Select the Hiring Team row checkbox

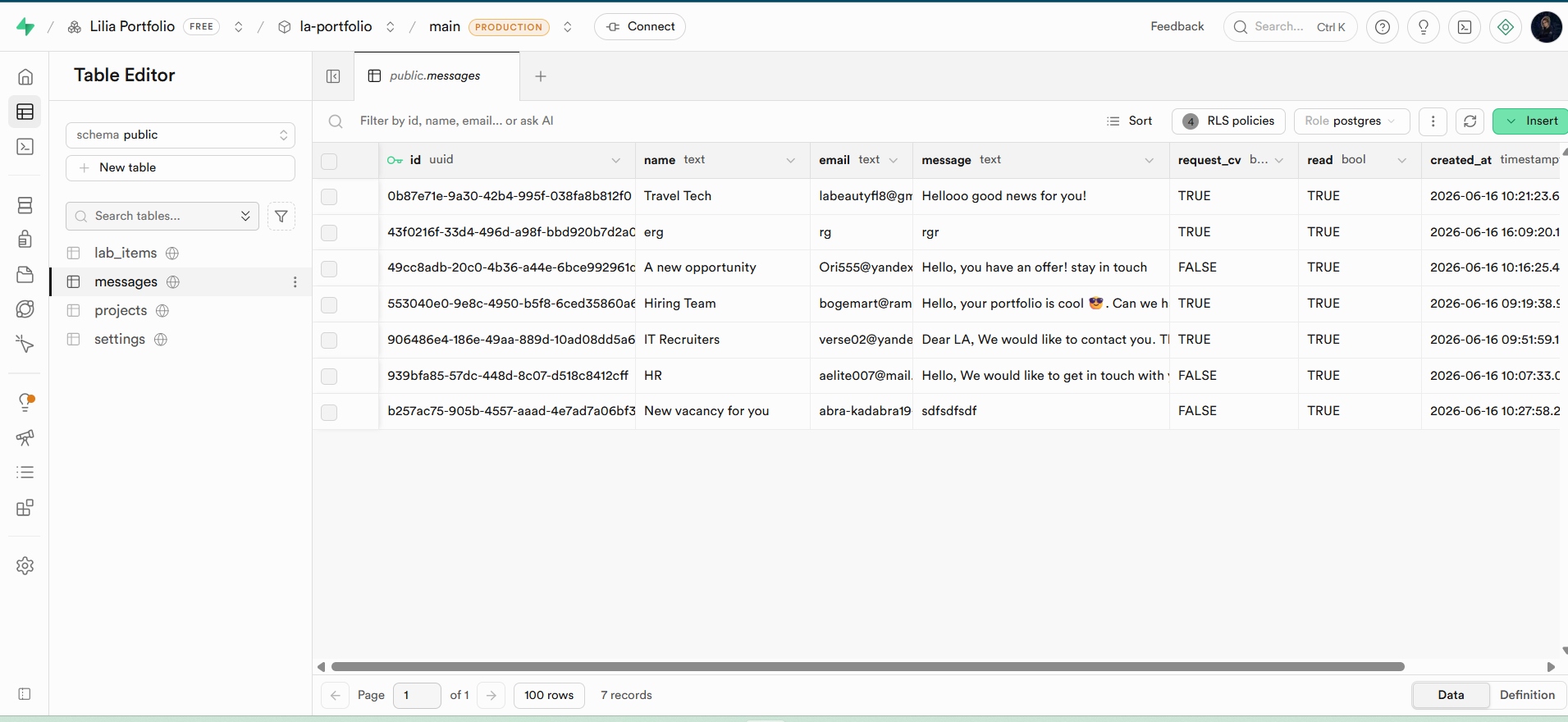329,305
